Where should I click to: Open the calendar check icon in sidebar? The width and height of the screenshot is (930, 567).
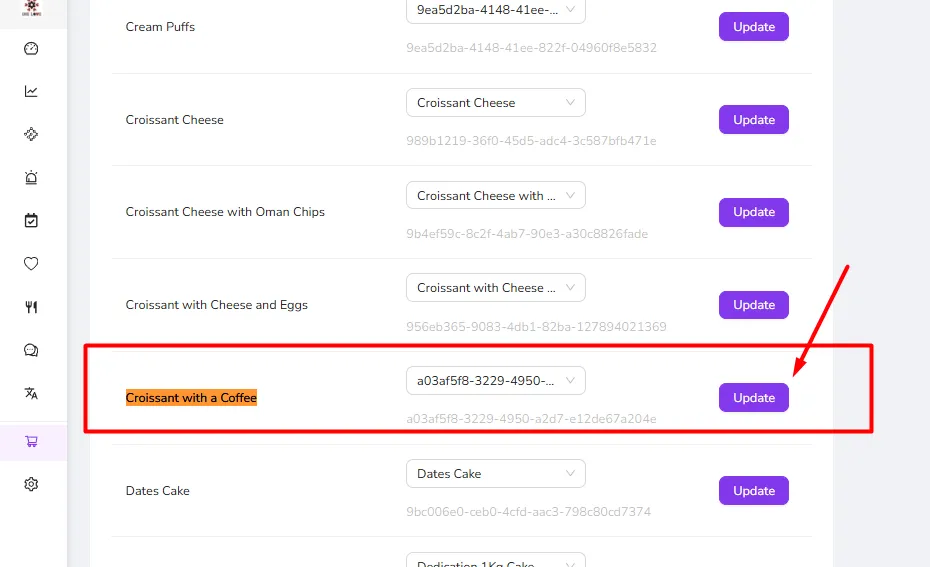(x=31, y=221)
